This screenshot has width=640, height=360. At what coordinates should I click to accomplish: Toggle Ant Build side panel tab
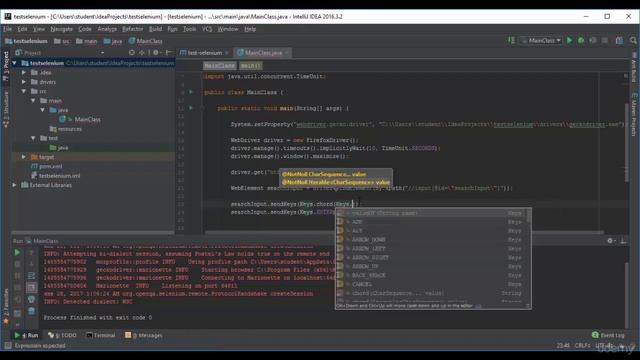point(634,67)
